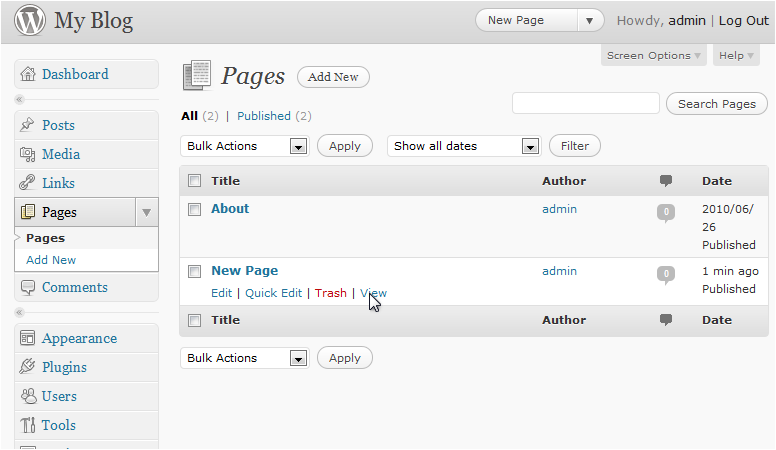776x450 pixels.
Task: Click the Search Pages button
Action: click(717, 104)
